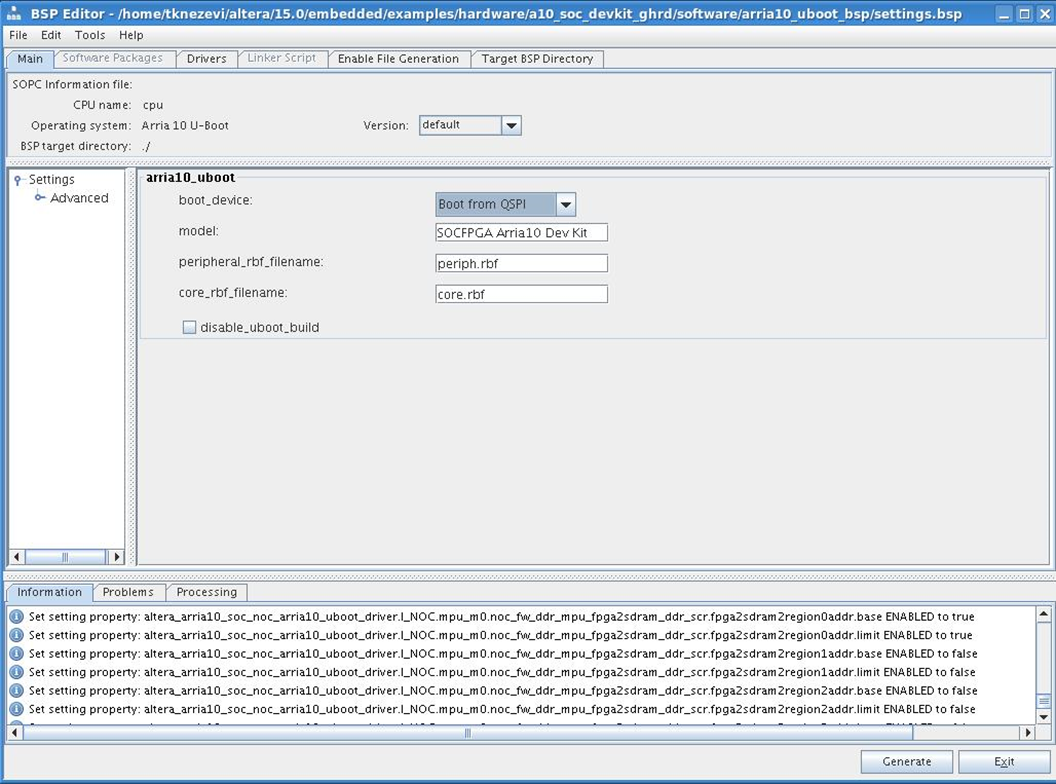This screenshot has height=784, width=1056.
Task: Click the settings tree scroll right arrow
Action: [117, 557]
